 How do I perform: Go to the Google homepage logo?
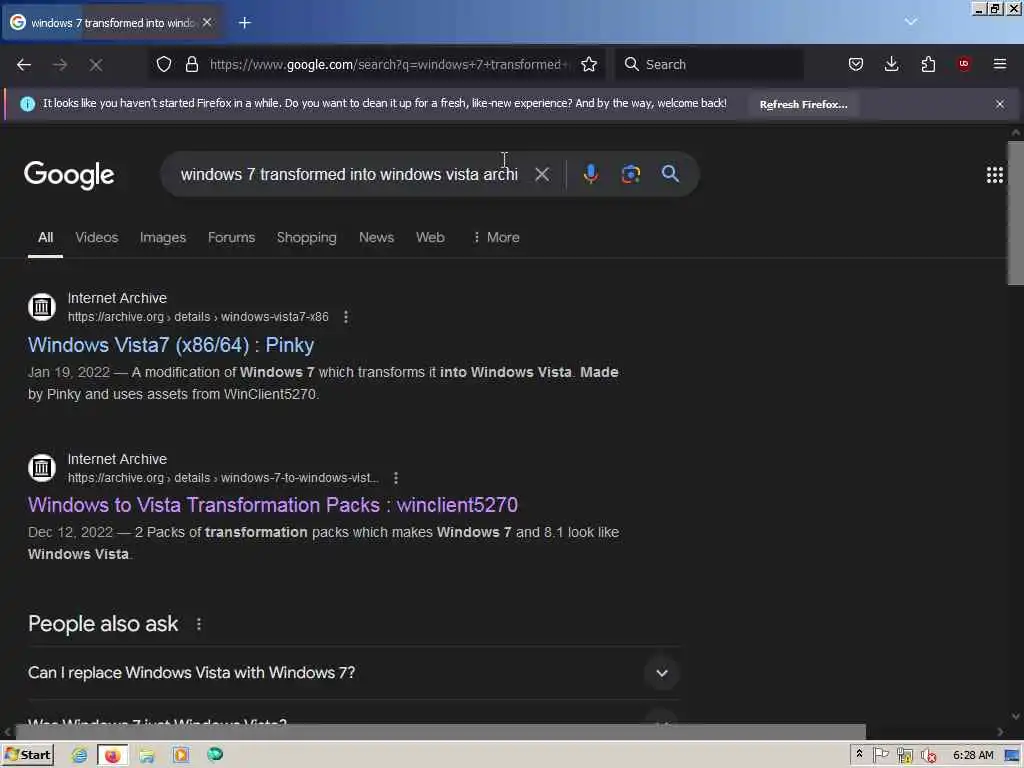69,175
